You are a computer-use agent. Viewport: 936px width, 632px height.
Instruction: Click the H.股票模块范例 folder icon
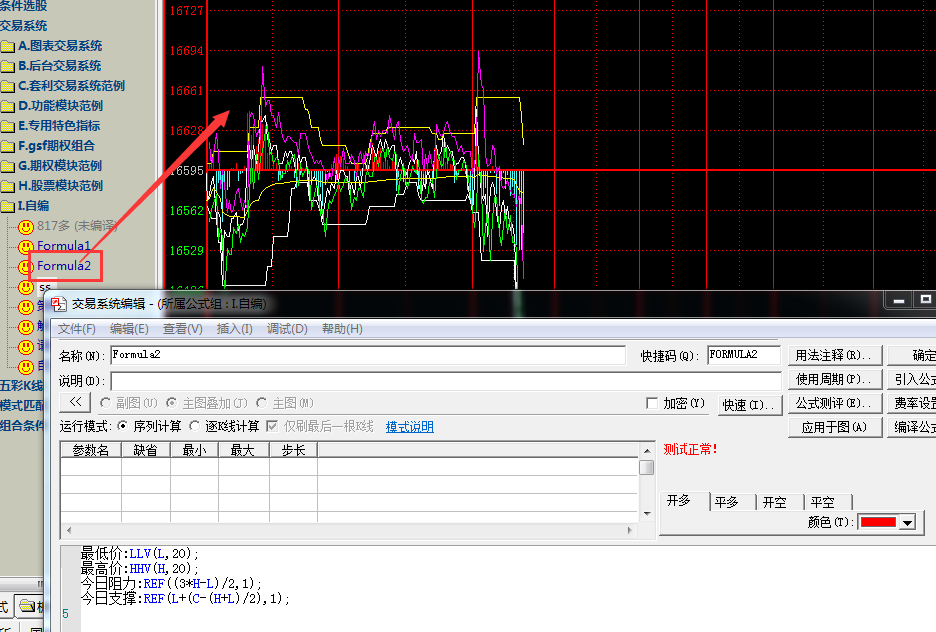coord(8,186)
